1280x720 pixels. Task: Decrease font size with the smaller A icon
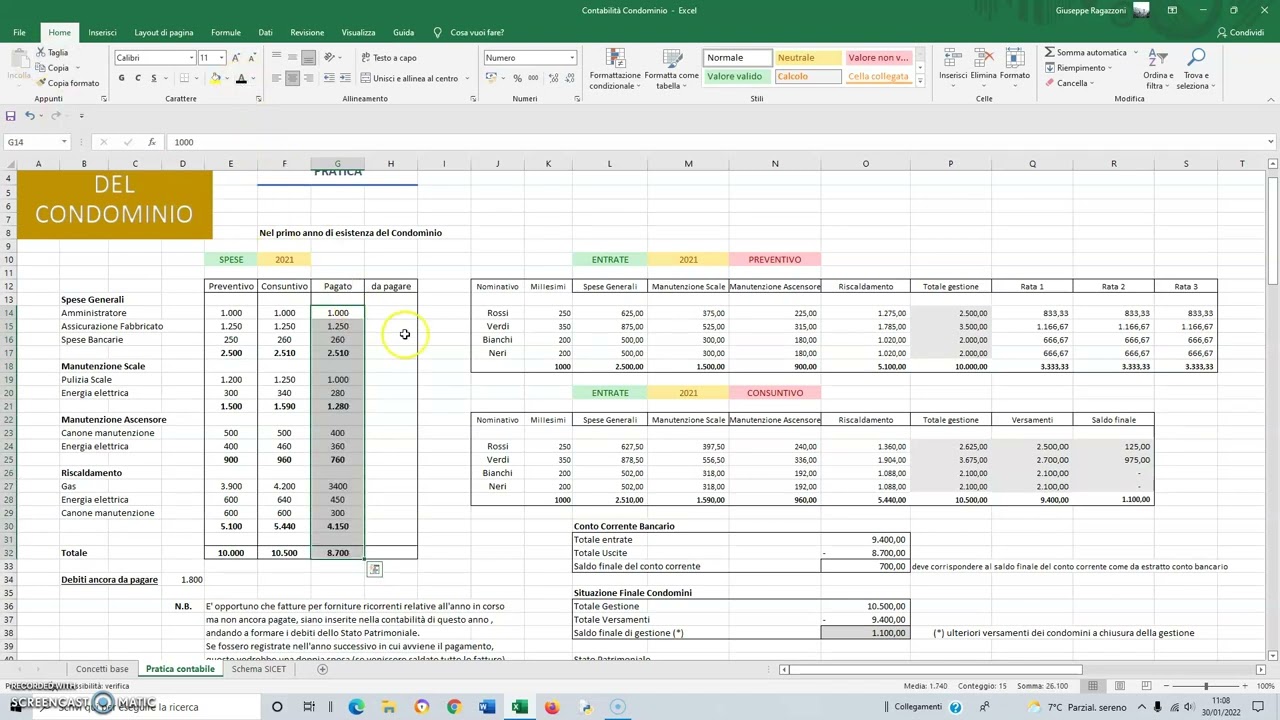coord(250,57)
